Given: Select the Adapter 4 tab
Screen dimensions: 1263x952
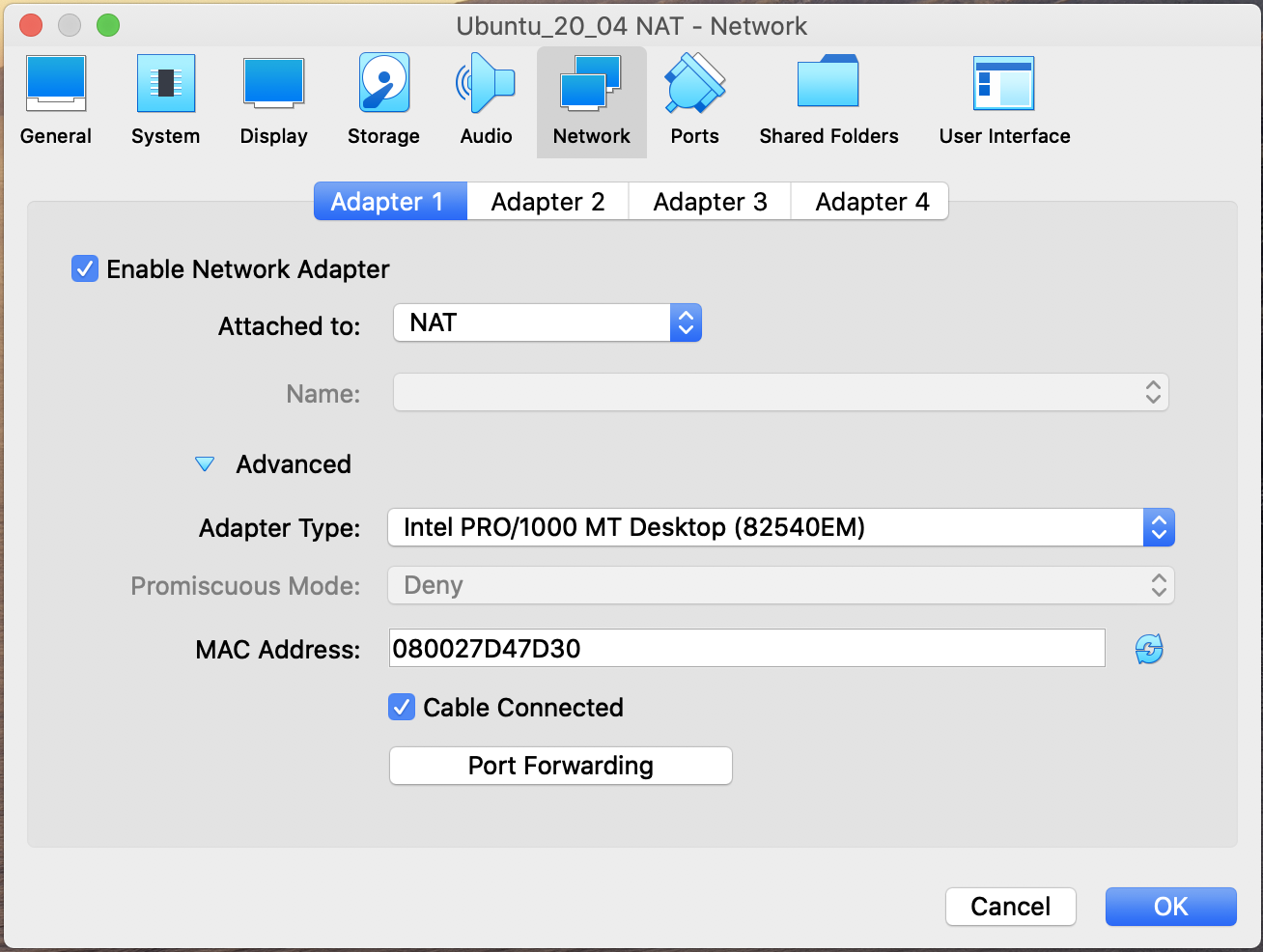Looking at the screenshot, I should pyautogui.click(x=871, y=202).
